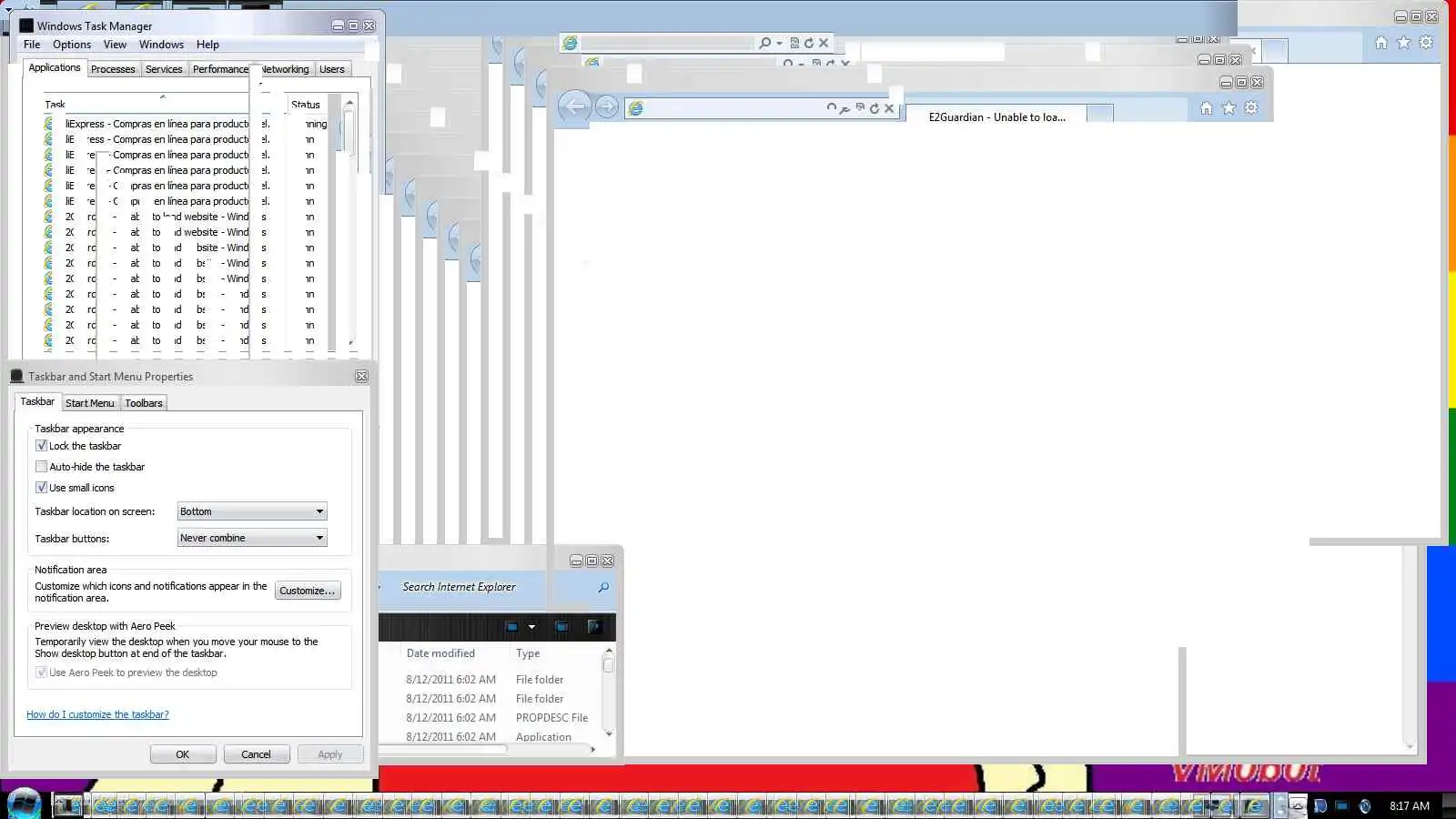1456x819 pixels.
Task: Click the Home icon in the rearmost IE window
Action: 1381,43
